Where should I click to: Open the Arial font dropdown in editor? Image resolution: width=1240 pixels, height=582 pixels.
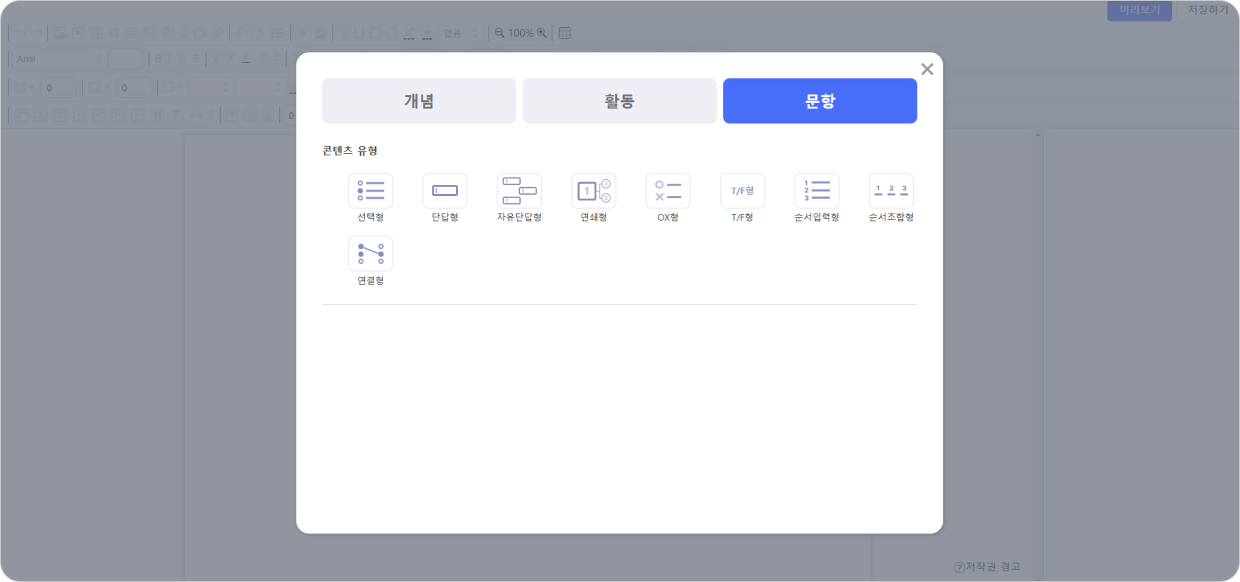point(58,58)
